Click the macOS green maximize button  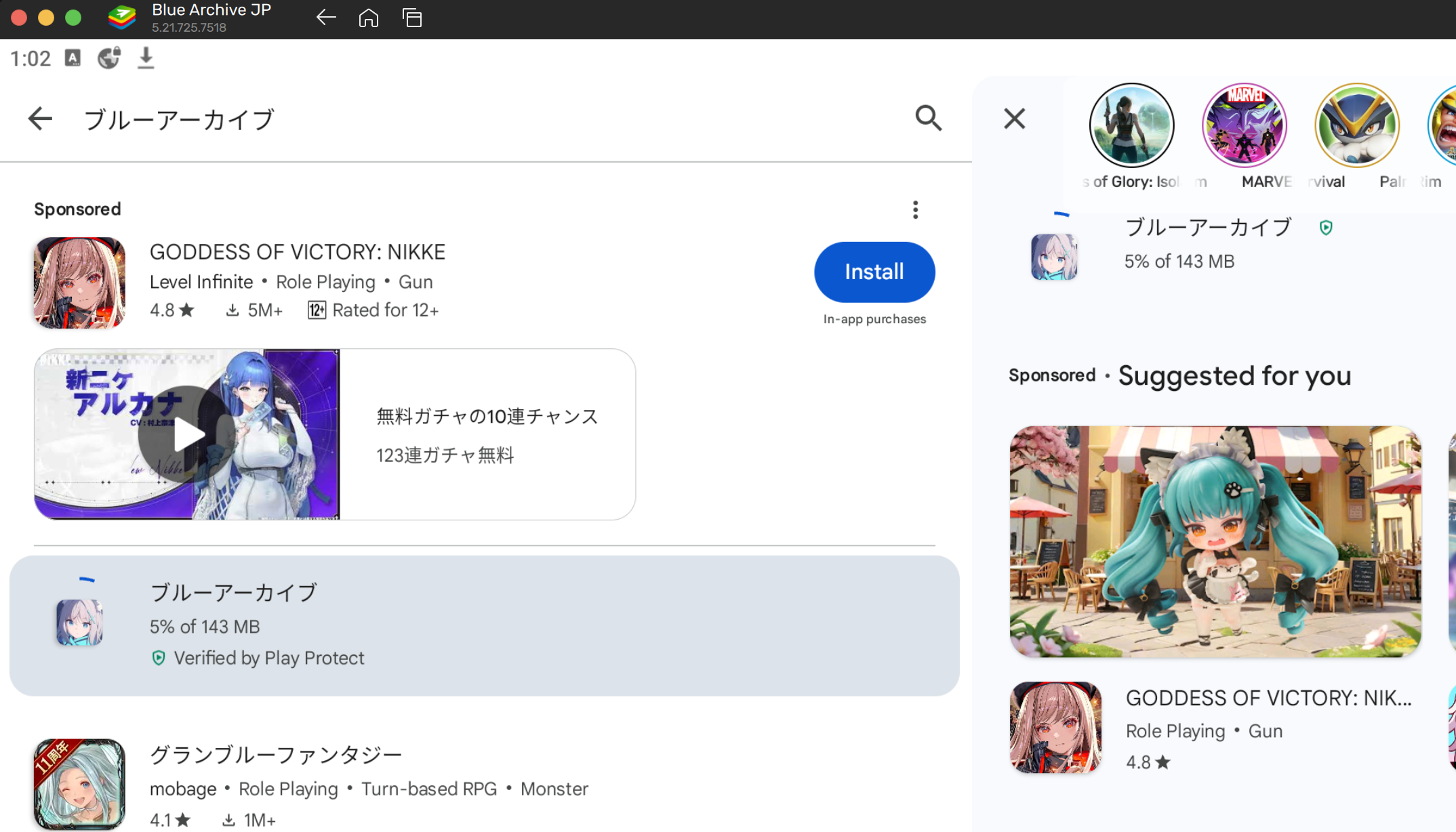[x=73, y=18]
